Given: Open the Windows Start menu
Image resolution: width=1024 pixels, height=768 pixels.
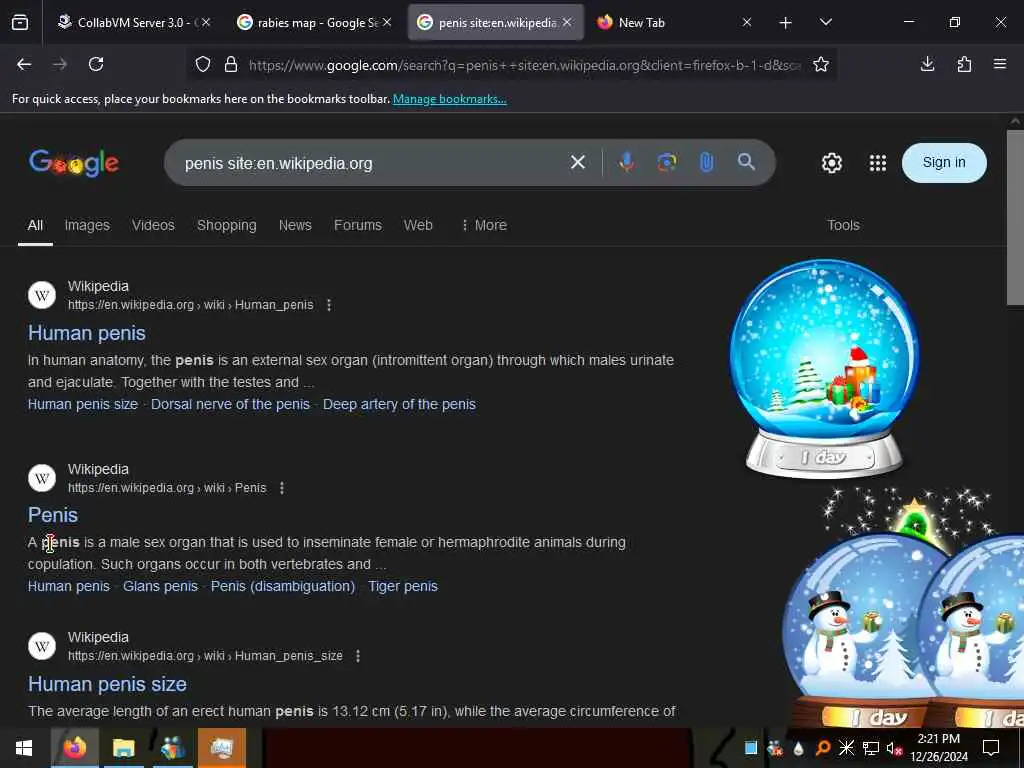Looking at the screenshot, I should coord(24,748).
